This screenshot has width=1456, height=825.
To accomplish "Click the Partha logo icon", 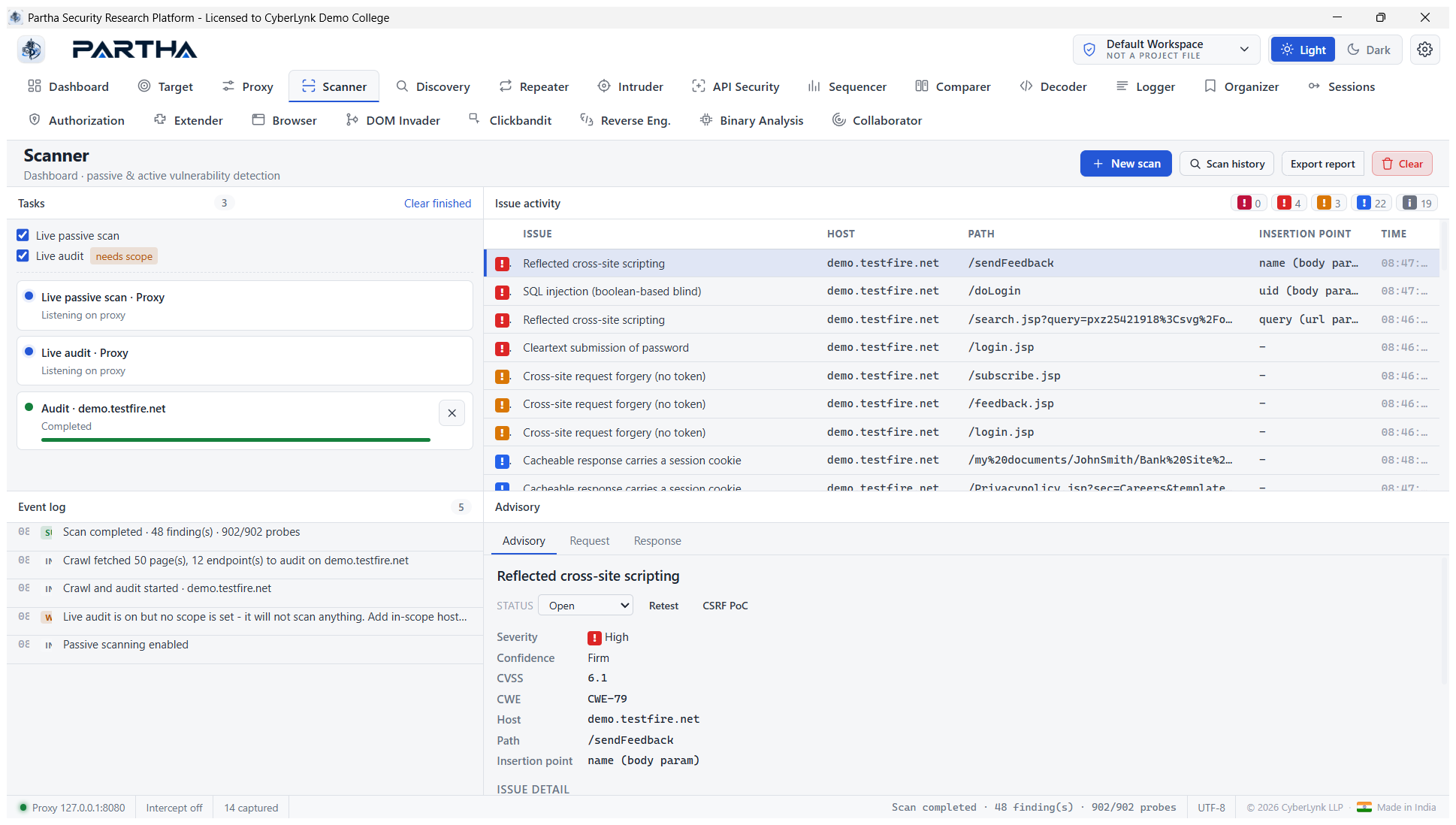I will click(x=31, y=50).
